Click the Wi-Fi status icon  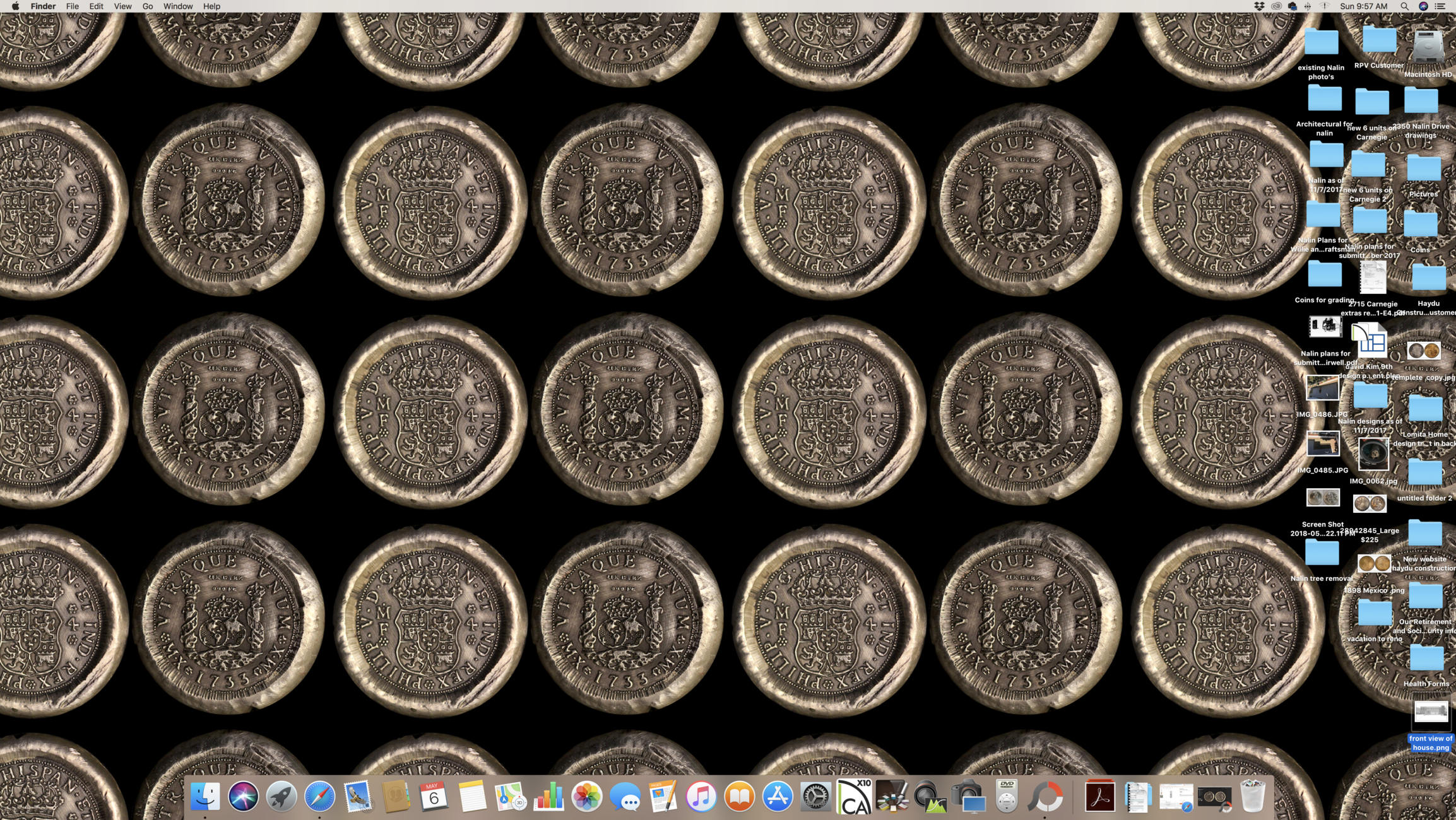pyautogui.click(x=1325, y=6)
